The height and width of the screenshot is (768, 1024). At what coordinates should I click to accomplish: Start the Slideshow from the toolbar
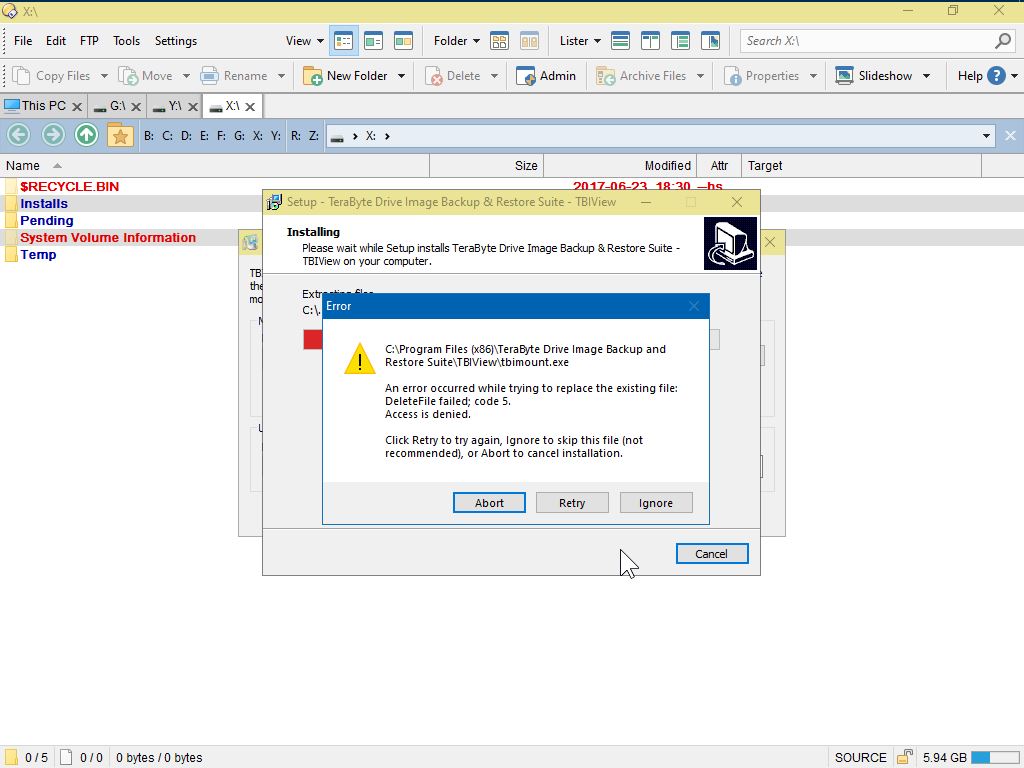click(x=874, y=76)
